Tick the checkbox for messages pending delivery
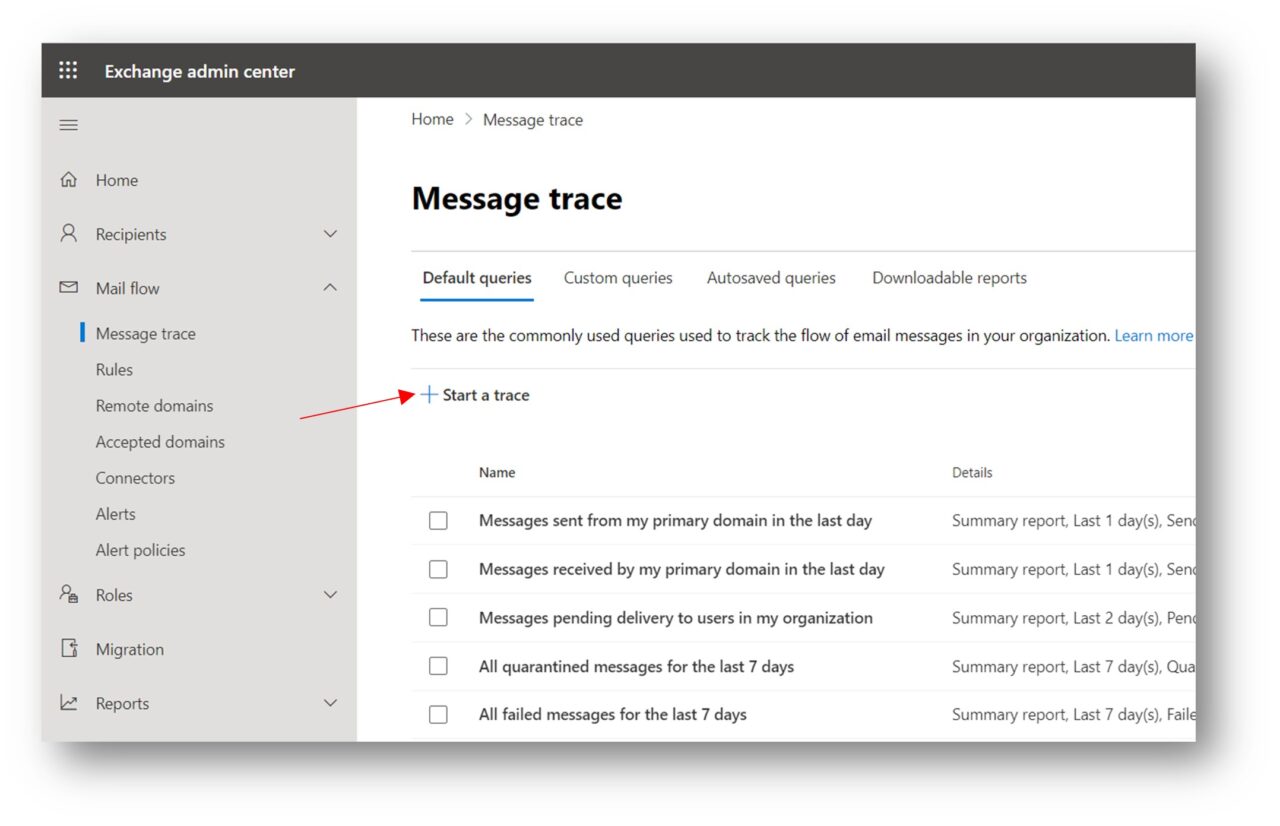Viewport: 1280px width, 826px height. [438, 617]
